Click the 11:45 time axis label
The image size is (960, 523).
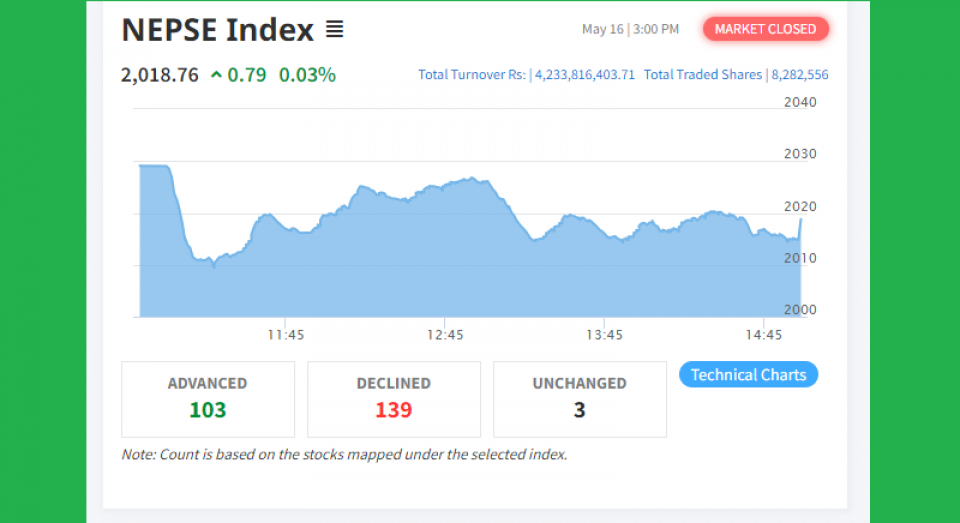click(x=286, y=335)
